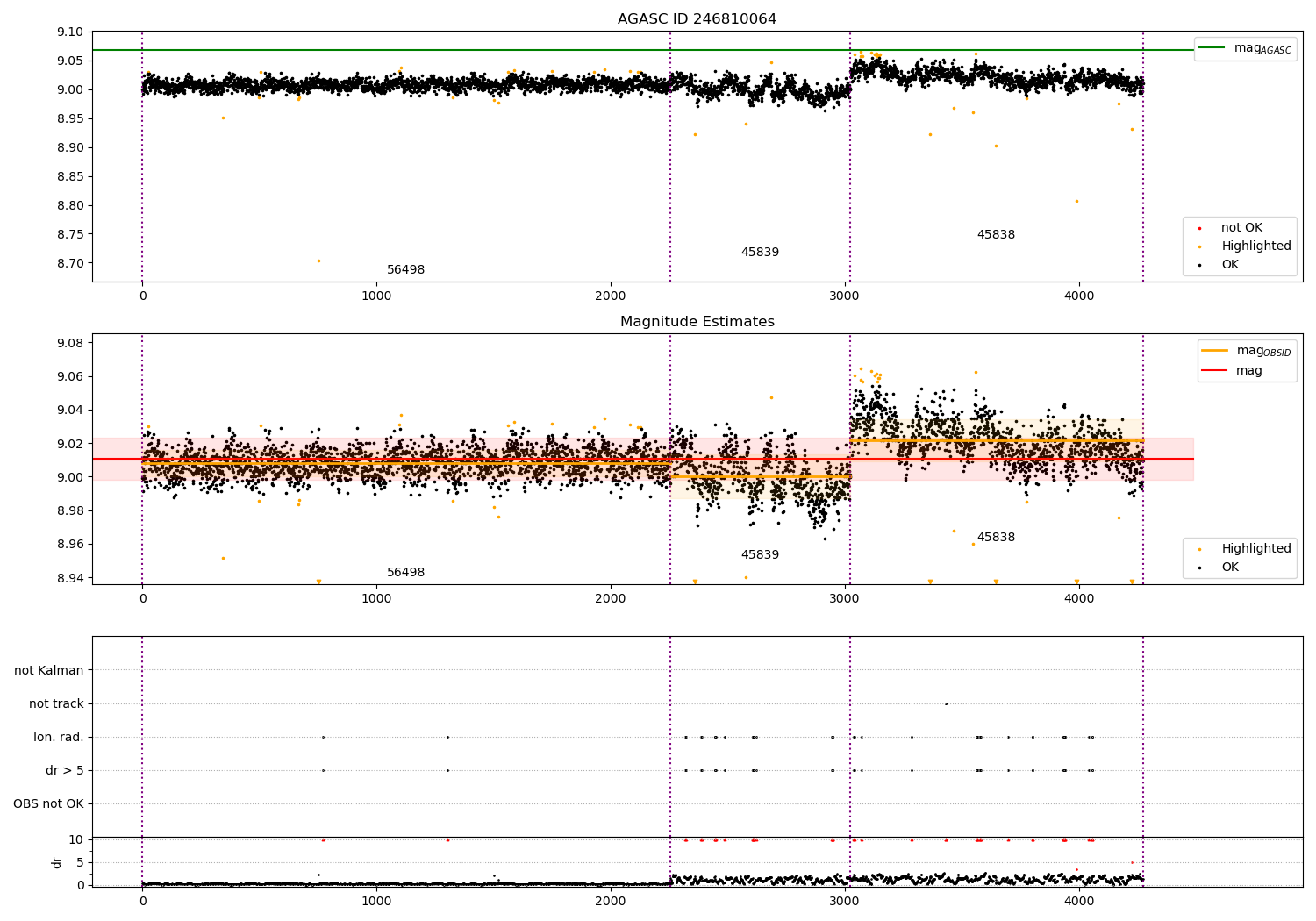Click the '2000' x-tick under the top plot

coord(611,296)
